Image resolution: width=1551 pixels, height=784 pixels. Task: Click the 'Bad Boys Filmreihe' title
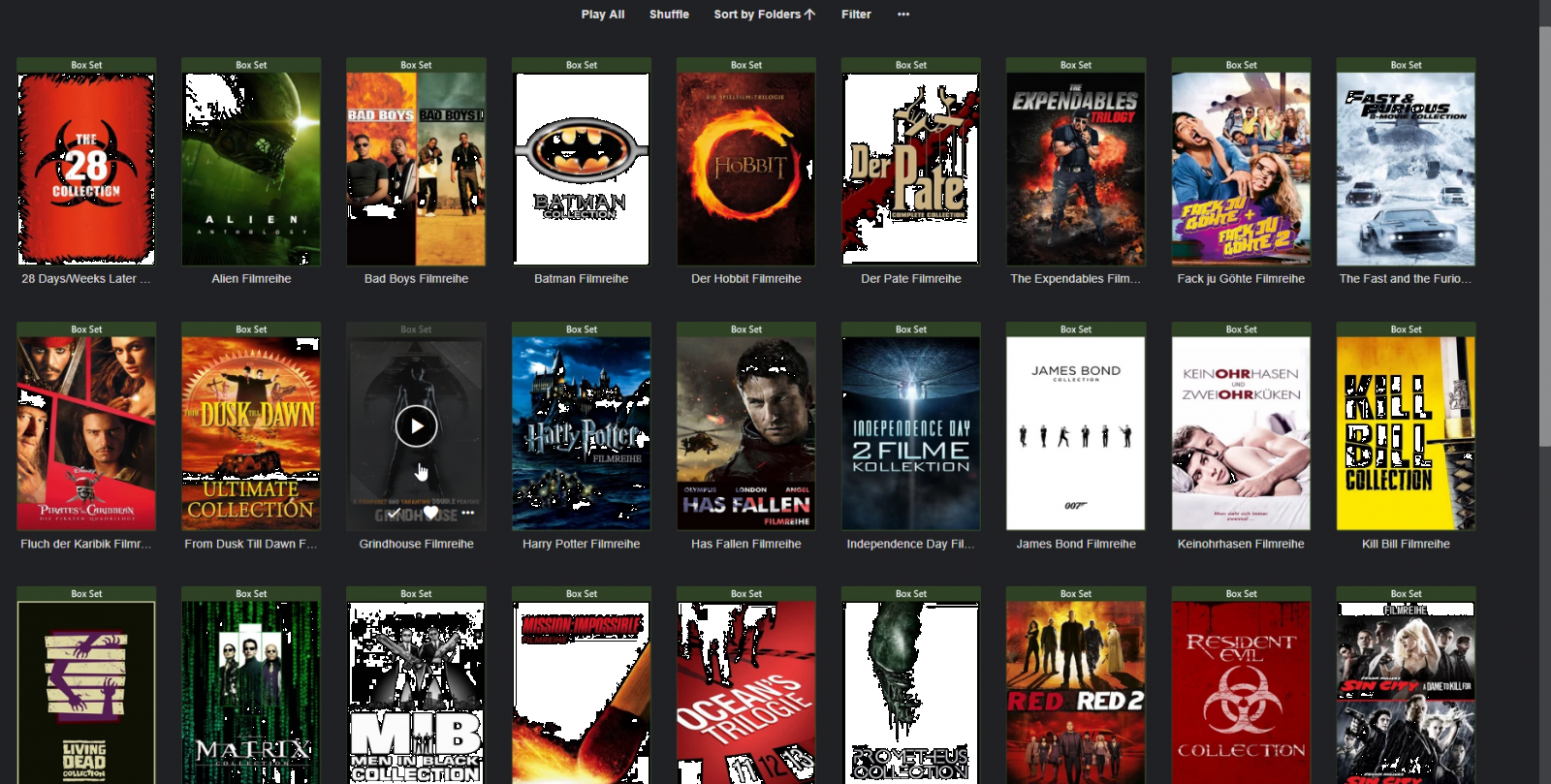[416, 279]
